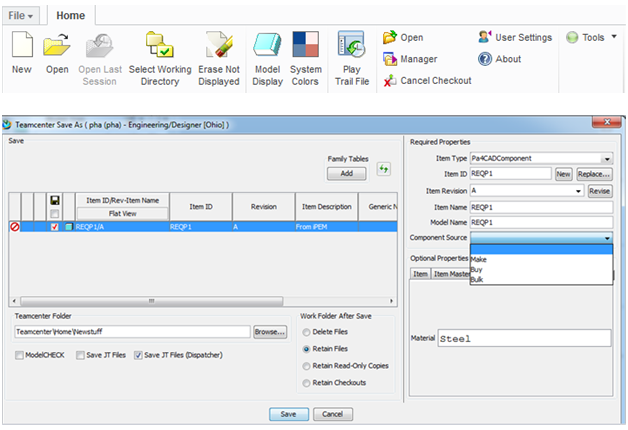The height and width of the screenshot is (430, 628).
Task: Click the Replace... button
Action: [594, 174]
